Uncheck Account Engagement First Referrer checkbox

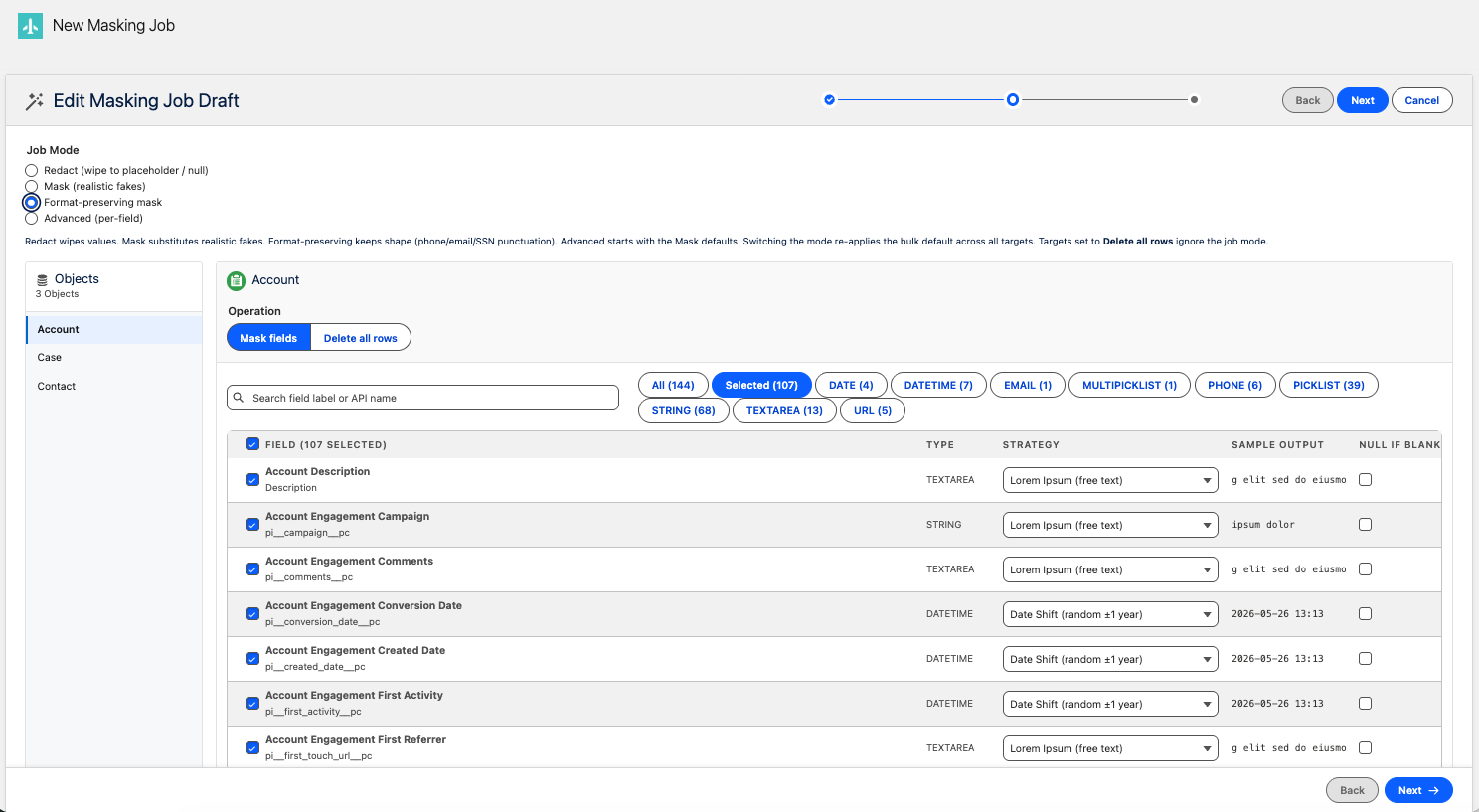(x=252, y=748)
